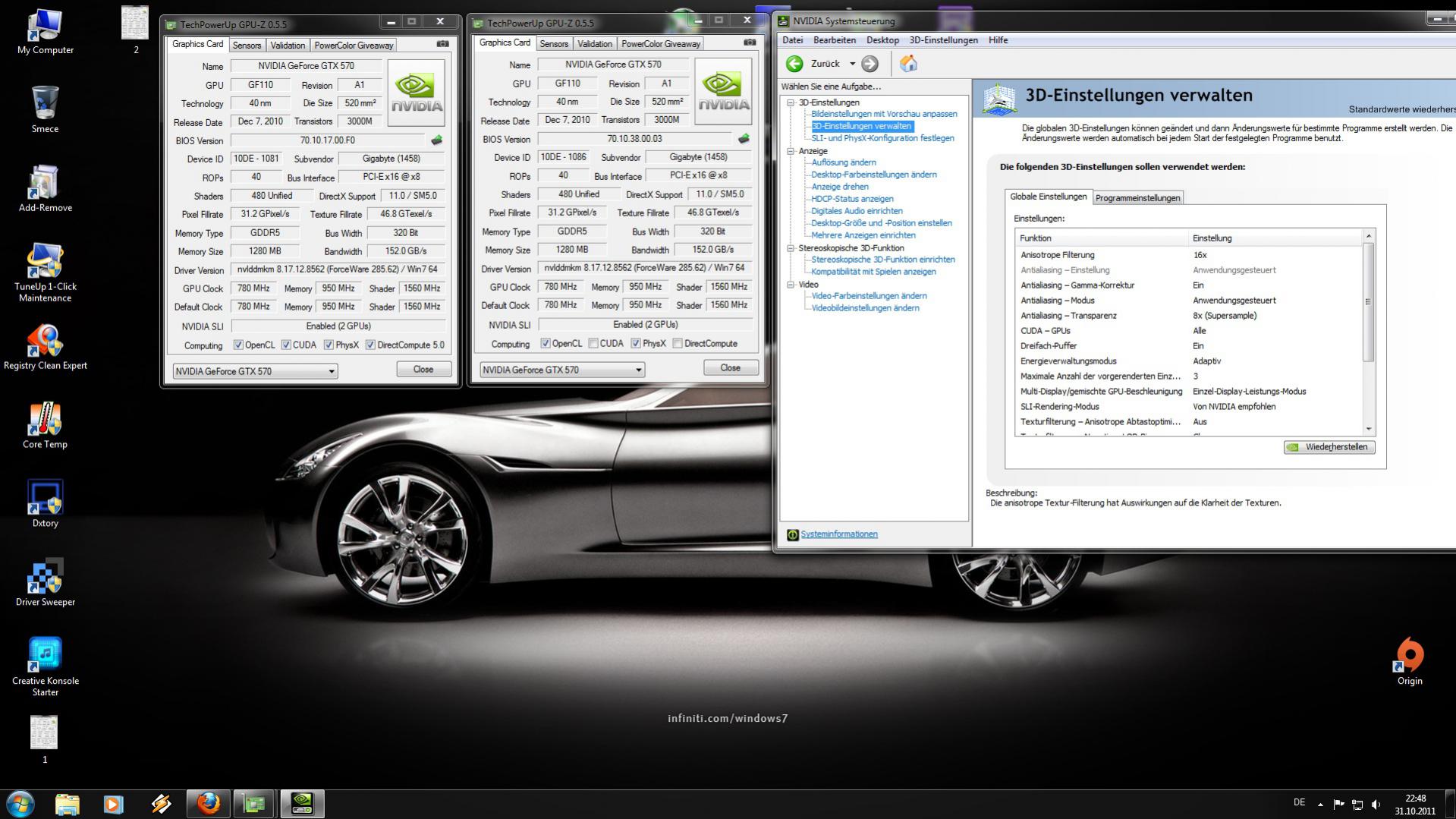Toggle OpenCL checkbox in right GPU-Z
This screenshot has height=819, width=1456.
pos(546,344)
